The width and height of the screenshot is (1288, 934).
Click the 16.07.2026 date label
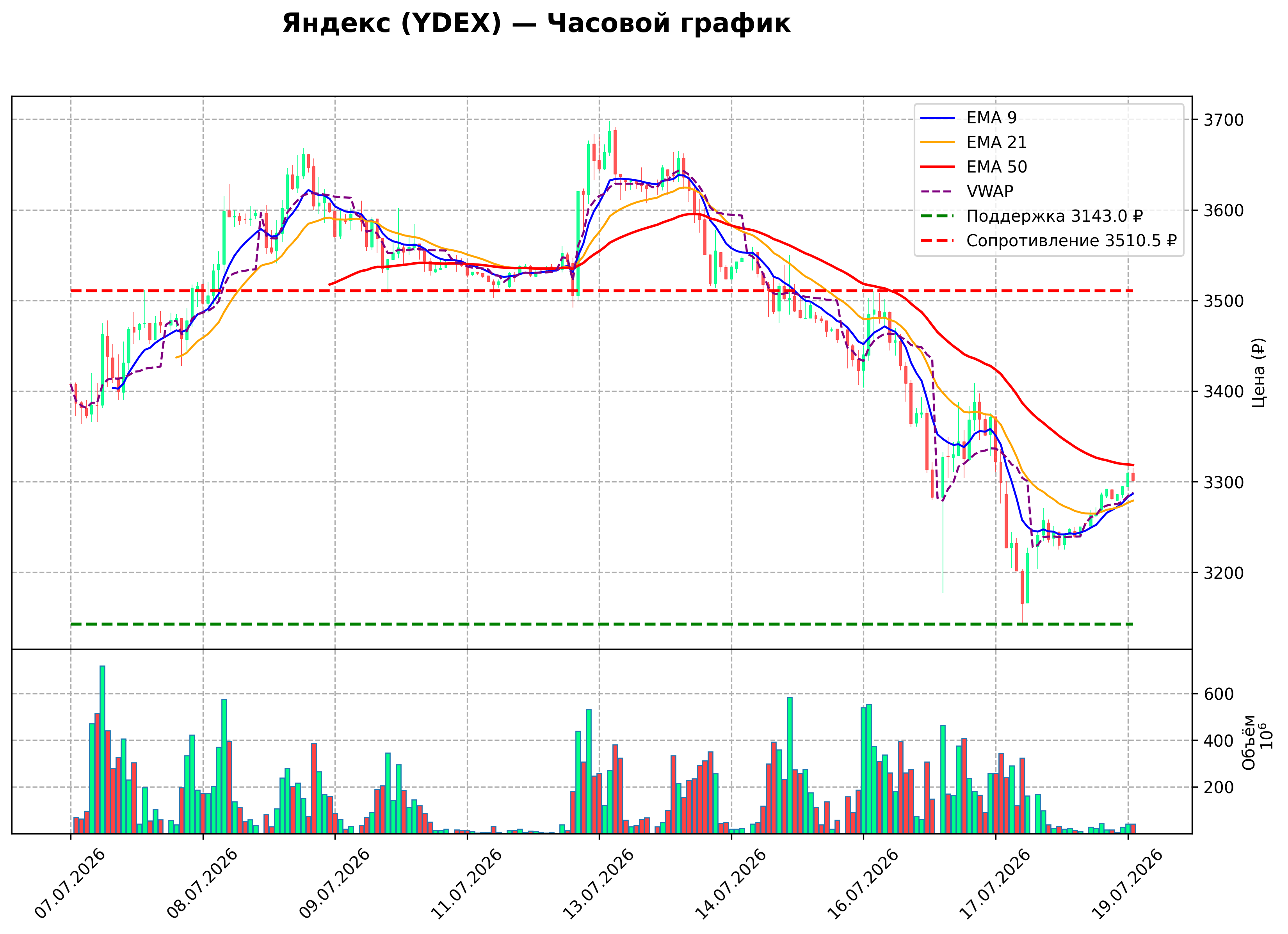[x=863, y=884]
